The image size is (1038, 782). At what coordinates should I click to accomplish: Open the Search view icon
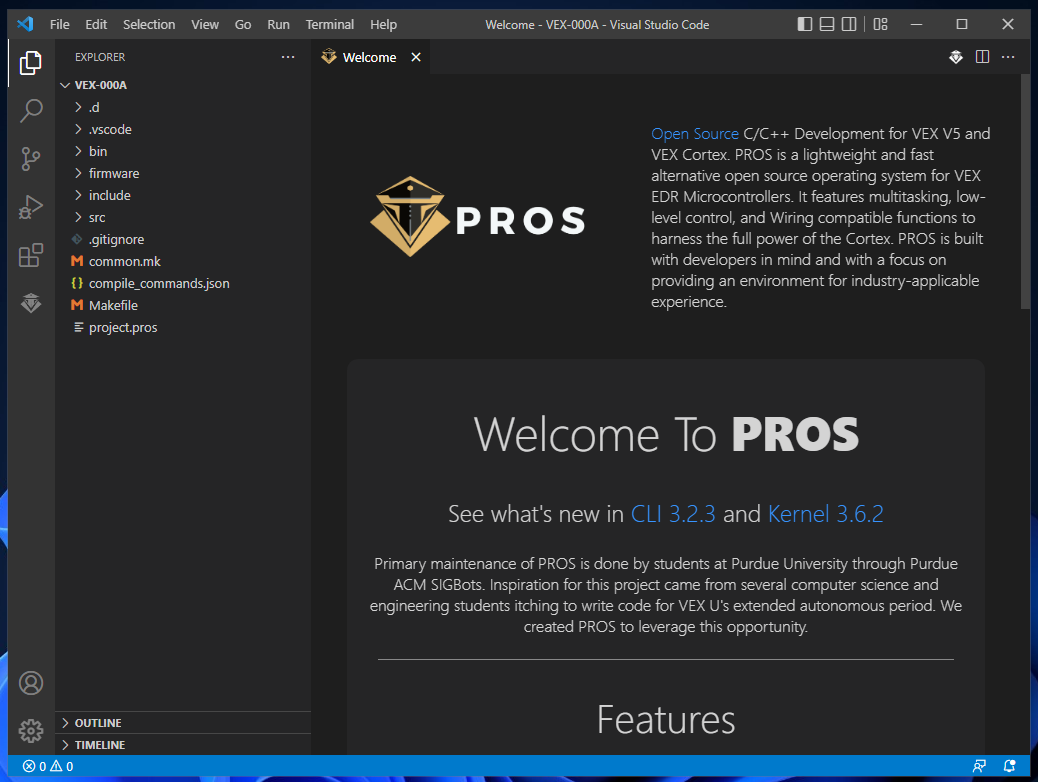pyautogui.click(x=30, y=111)
